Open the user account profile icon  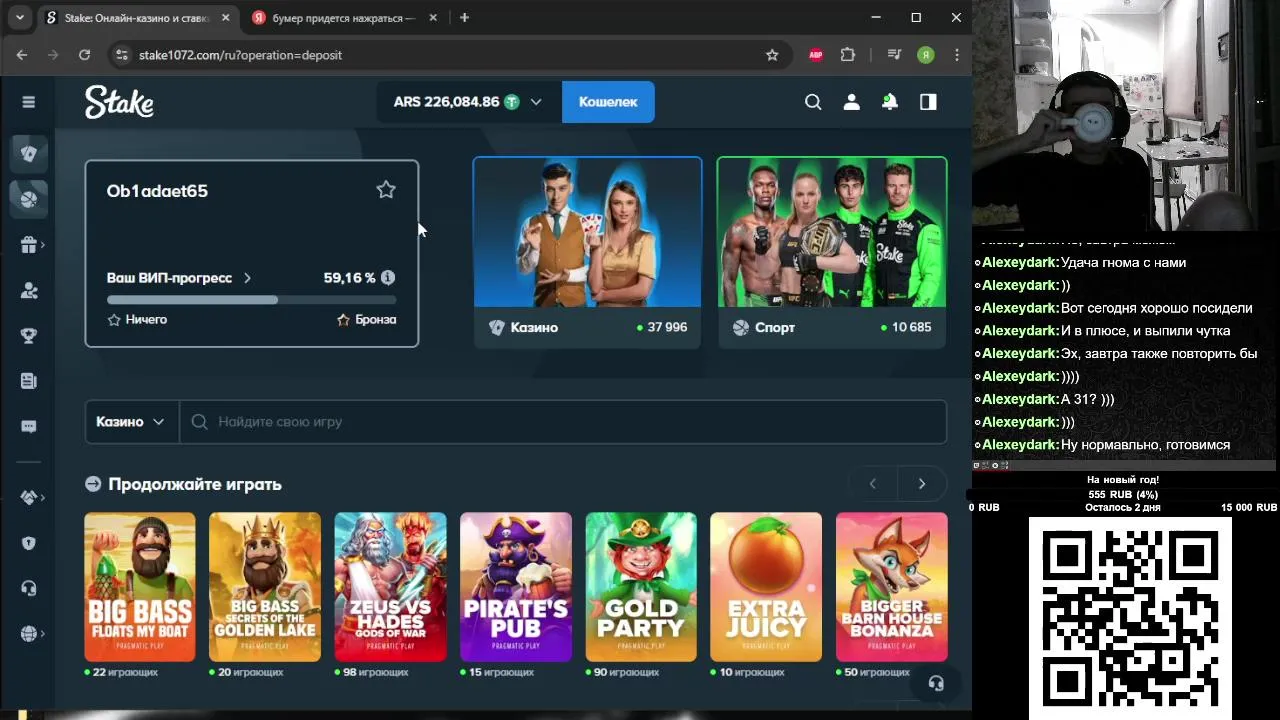pos(851,102)
